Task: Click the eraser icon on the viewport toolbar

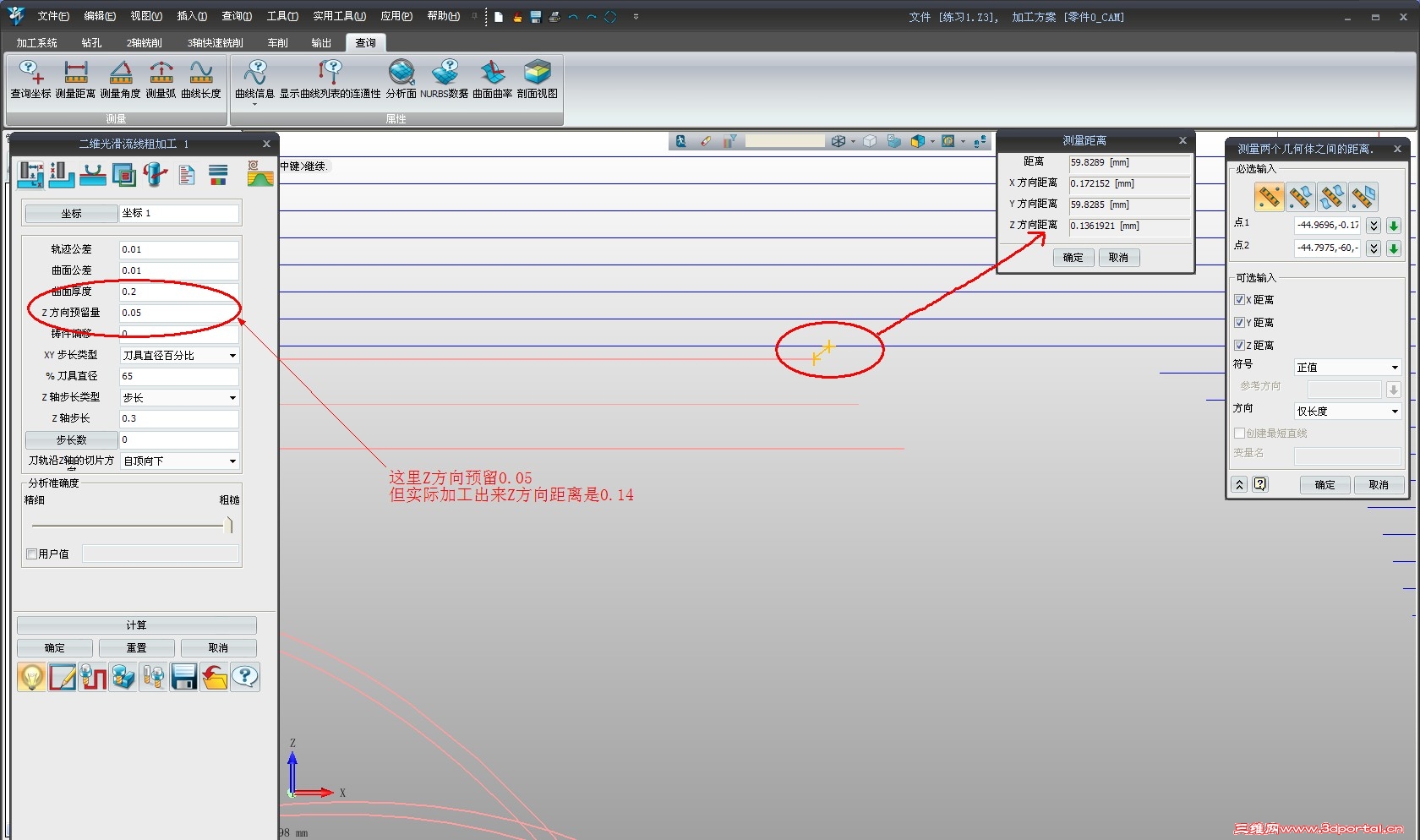Action: pos(706,141)
